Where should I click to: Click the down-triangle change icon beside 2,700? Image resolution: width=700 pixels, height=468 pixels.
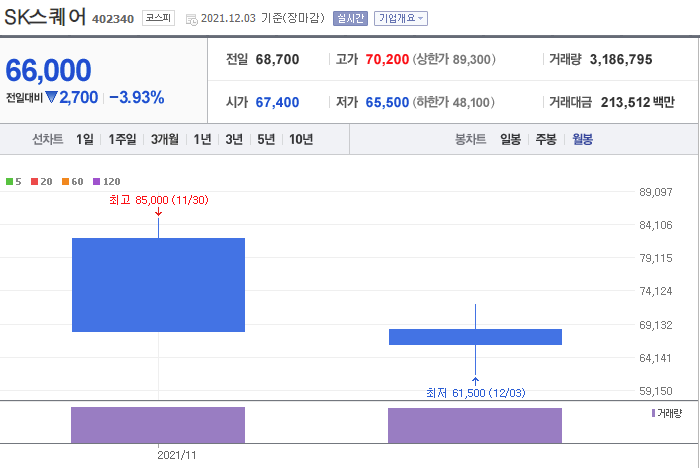(52, 97)
